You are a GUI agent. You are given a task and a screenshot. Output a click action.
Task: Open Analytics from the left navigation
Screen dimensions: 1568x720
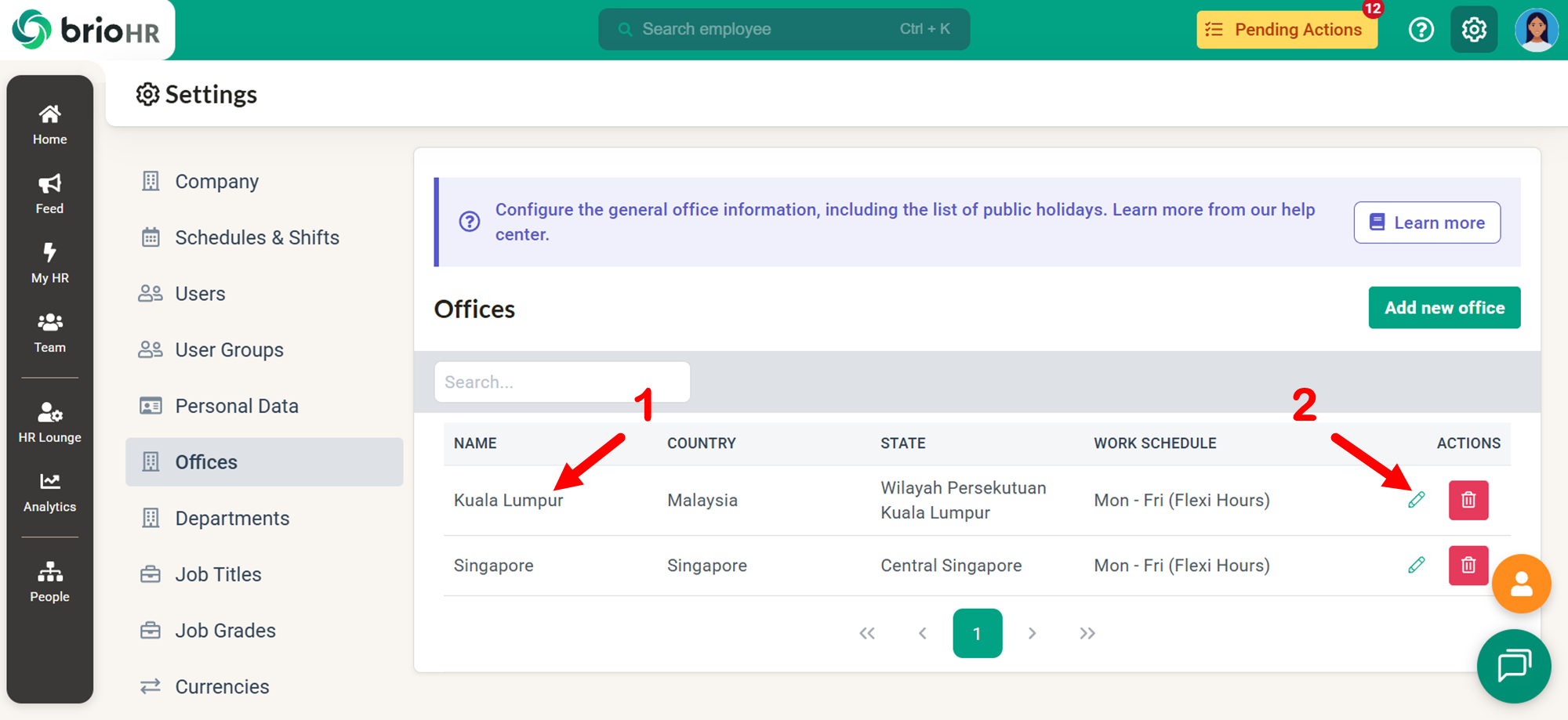(49, 493)
